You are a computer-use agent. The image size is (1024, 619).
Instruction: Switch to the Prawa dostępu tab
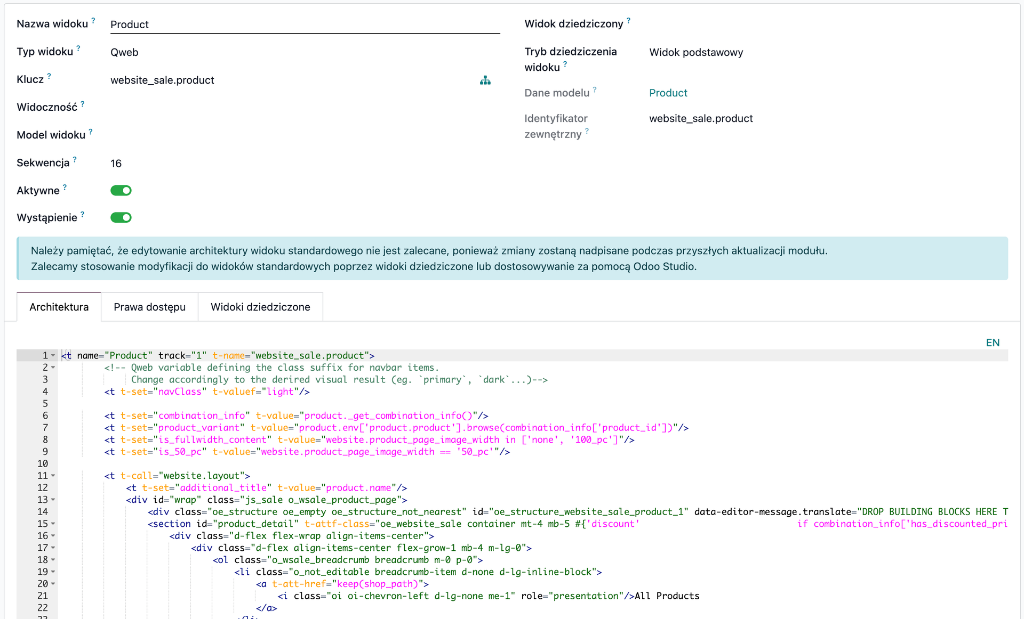[x=149, y=307]
